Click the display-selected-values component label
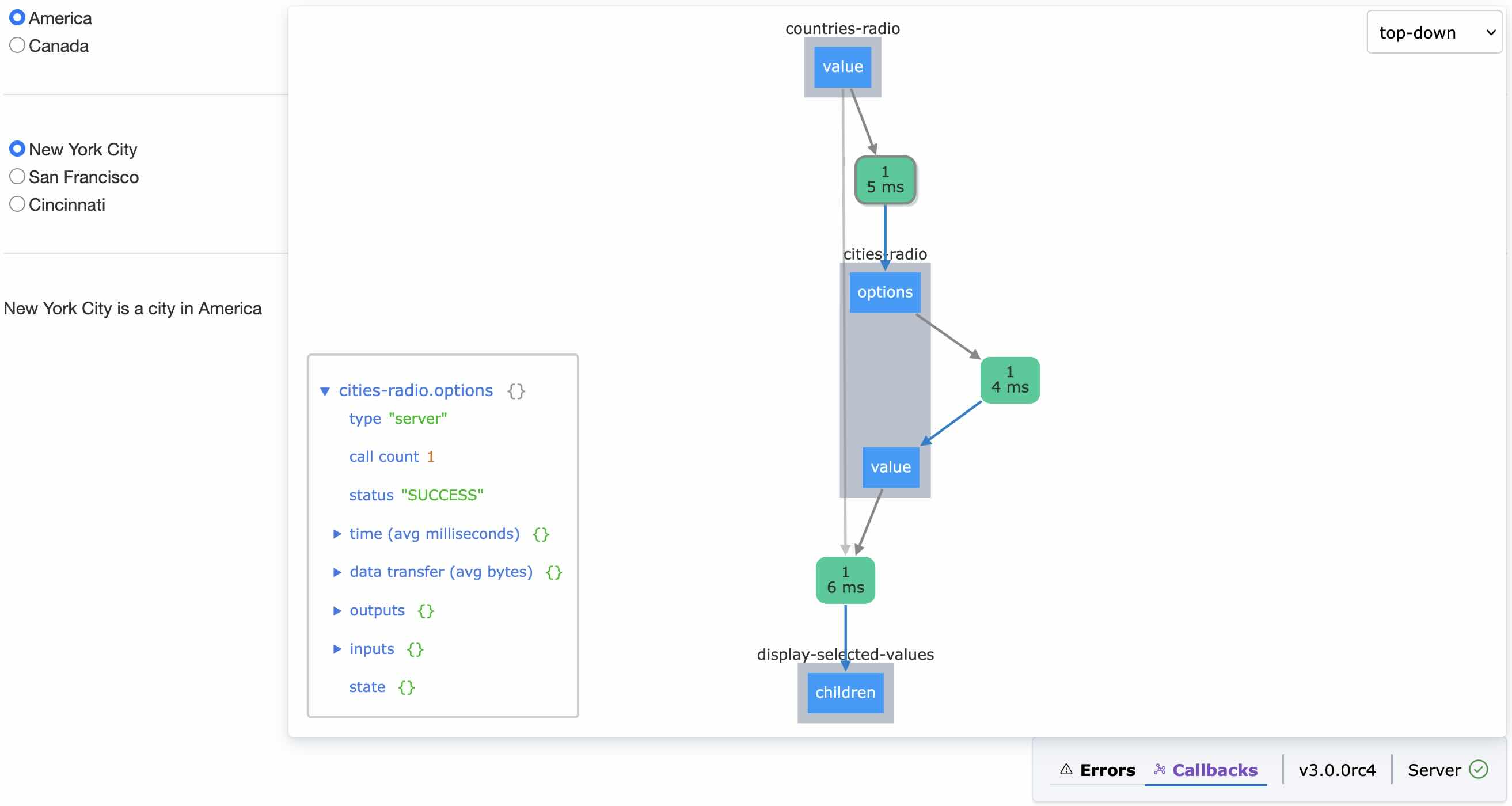This screenshot has width=1512, height=806. 845,654
